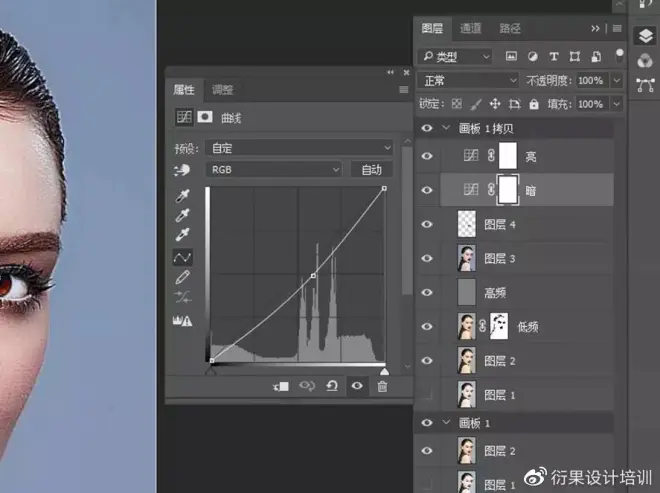Switch to the 调整 tab
Screen dimensions: 660x493
pyautogui.click(x=222, y=90)
